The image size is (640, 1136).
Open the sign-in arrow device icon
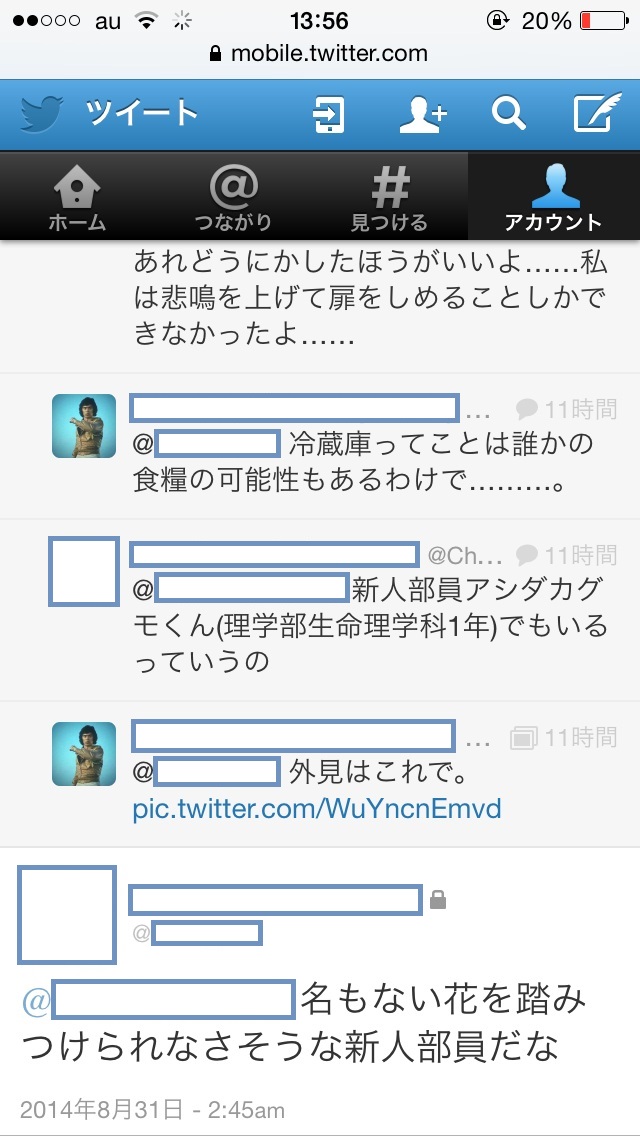[328, 114]
